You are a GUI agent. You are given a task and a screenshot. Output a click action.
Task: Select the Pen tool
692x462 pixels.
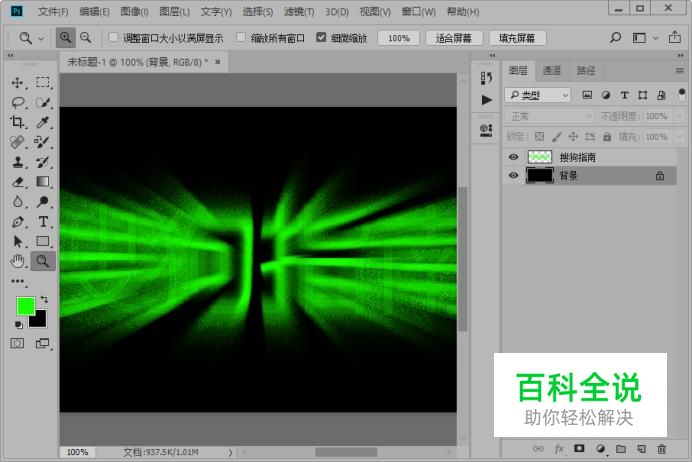point(18,222)
